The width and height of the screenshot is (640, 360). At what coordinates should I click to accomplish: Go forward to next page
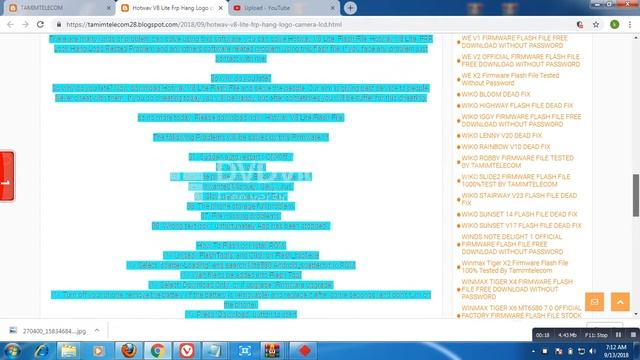coord(25,24)
